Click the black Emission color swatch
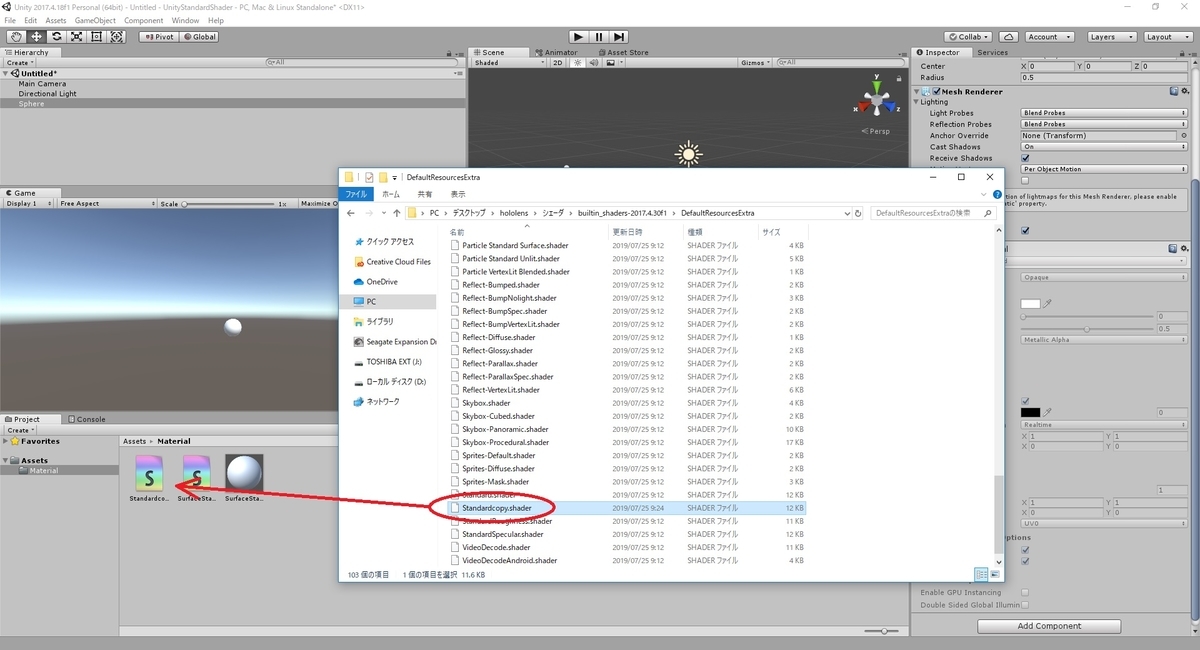 [x=1030, y=412]
